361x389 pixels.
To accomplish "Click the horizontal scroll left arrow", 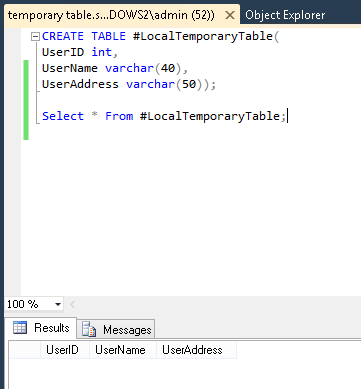I will (72, 304).
